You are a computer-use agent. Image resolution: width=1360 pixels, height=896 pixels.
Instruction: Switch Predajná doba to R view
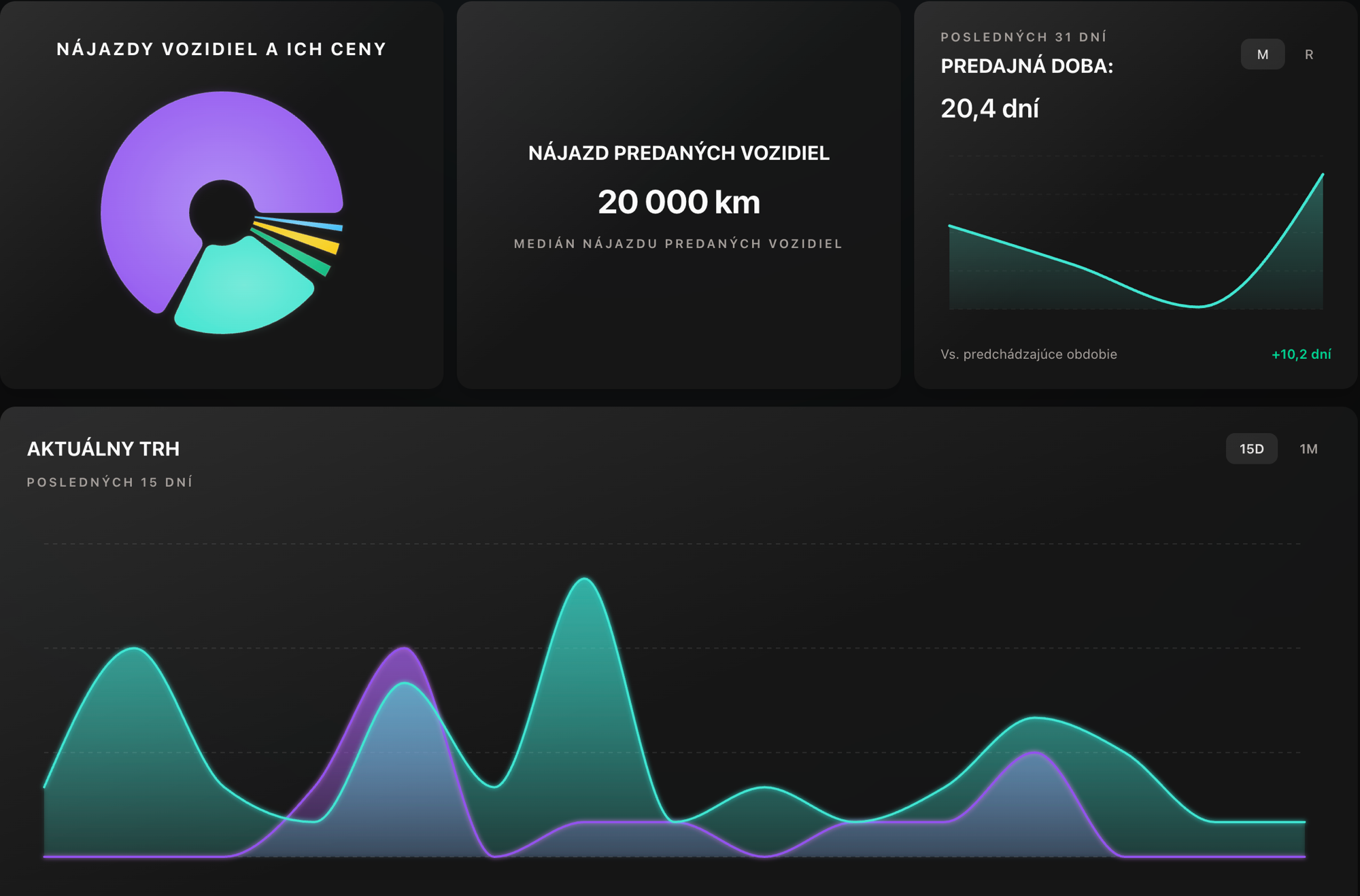1308,54
